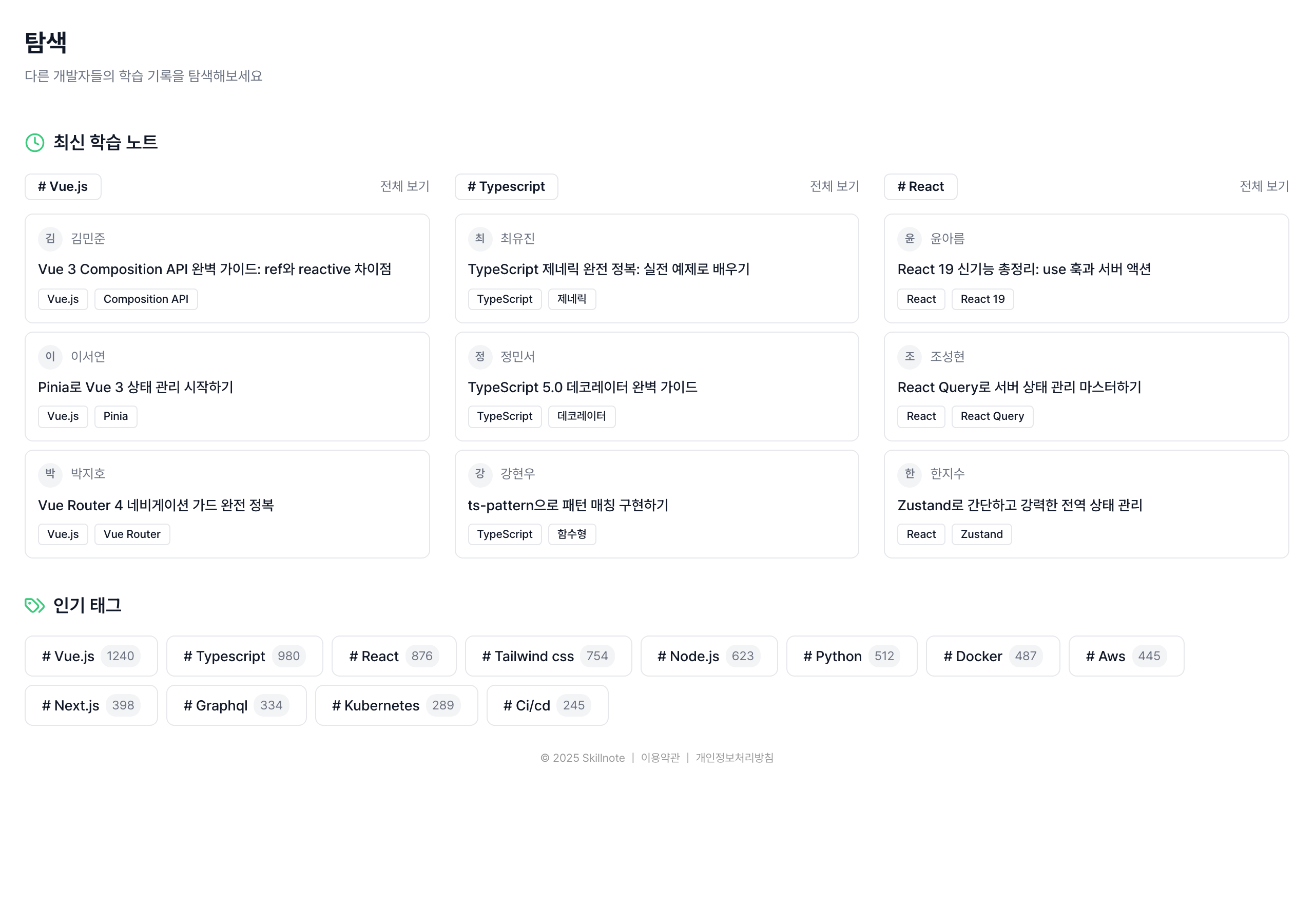The width and height of the screenshot is (1314, 924).
Task: Click the # Tailwind css 754 popular tag
Action: point(548,656)
